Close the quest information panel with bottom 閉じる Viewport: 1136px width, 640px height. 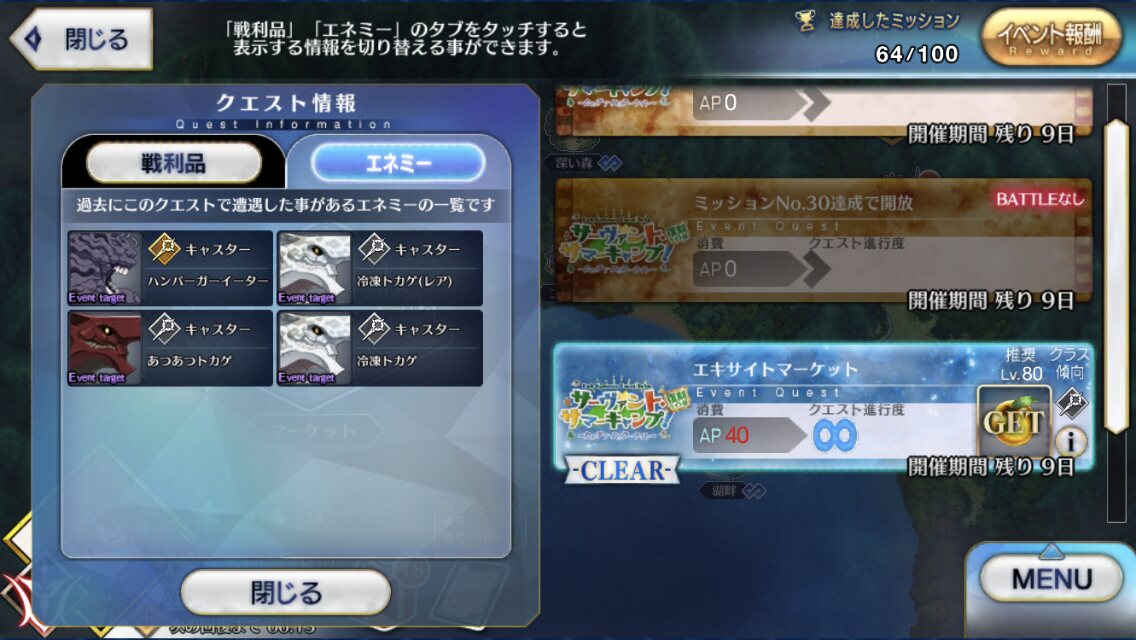[285, 592]
